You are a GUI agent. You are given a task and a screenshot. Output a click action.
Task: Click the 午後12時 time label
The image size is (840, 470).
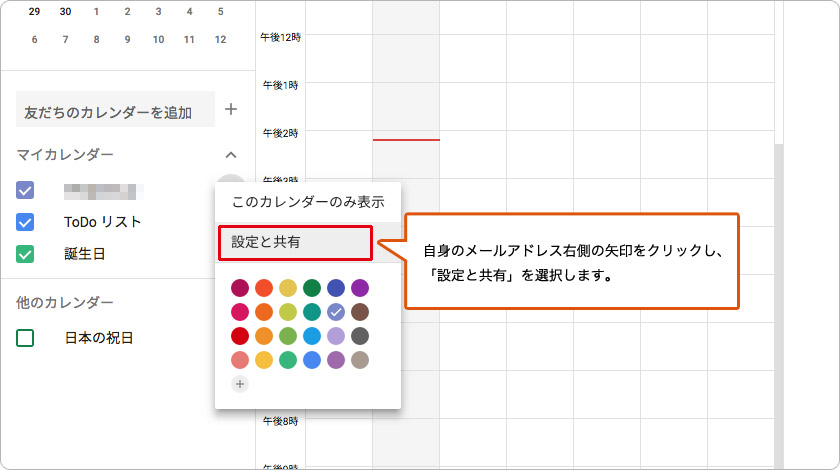click(281, 38)
